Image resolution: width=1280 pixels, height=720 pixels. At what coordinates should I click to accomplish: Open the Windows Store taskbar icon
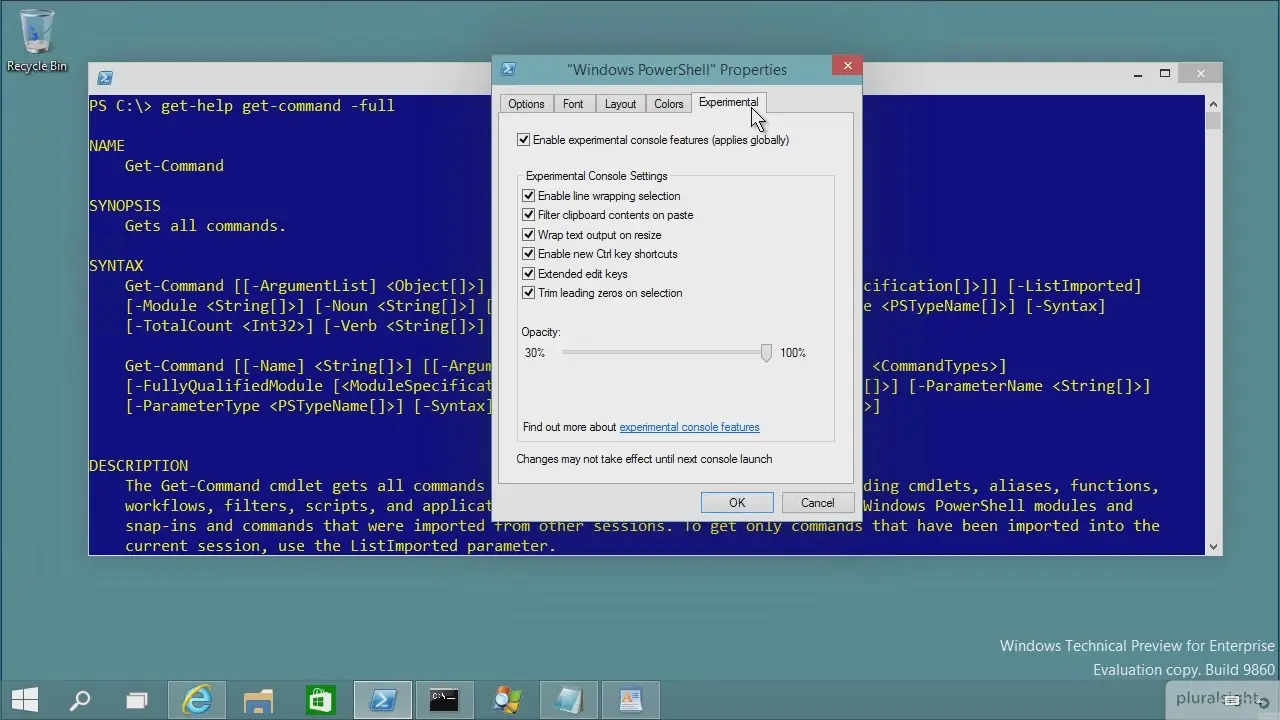pyautogui.click(x=320, y=700)
